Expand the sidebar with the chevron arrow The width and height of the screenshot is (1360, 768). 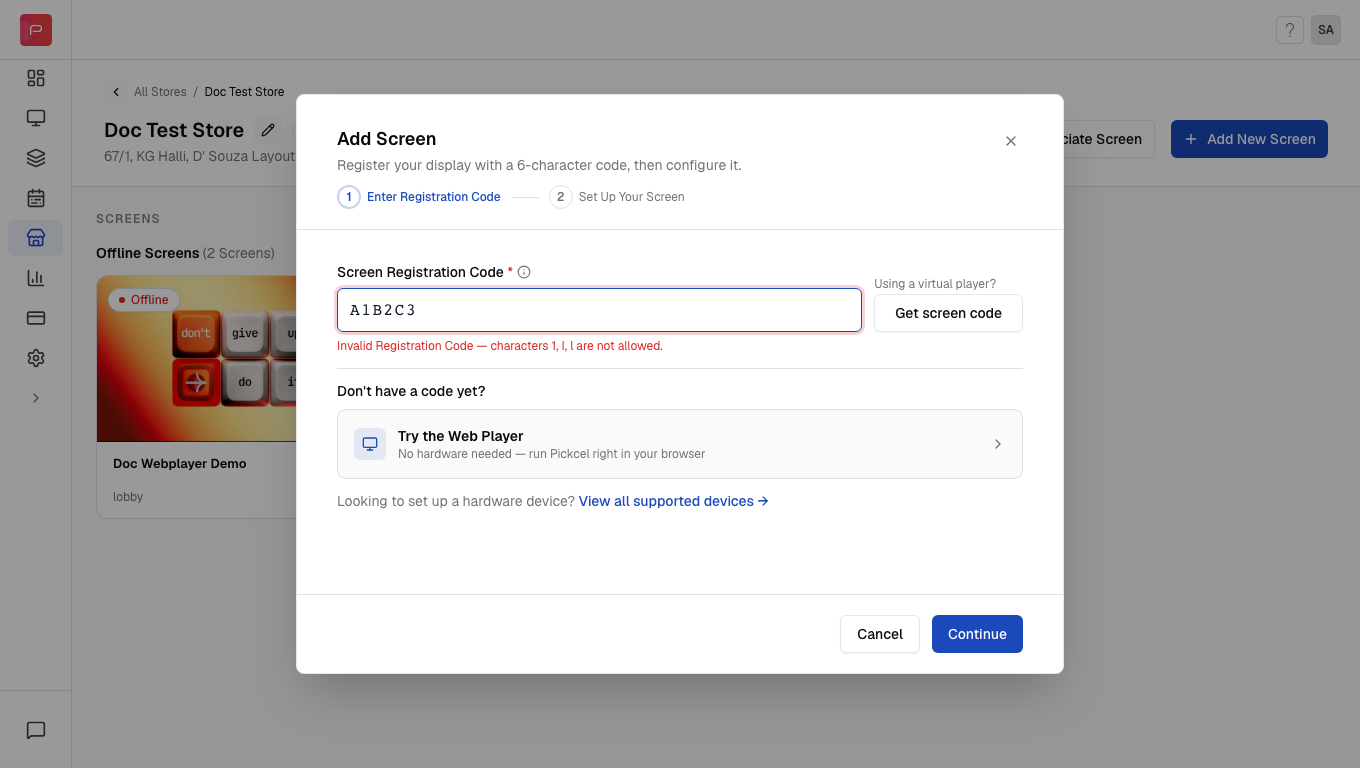click(36, 398)
